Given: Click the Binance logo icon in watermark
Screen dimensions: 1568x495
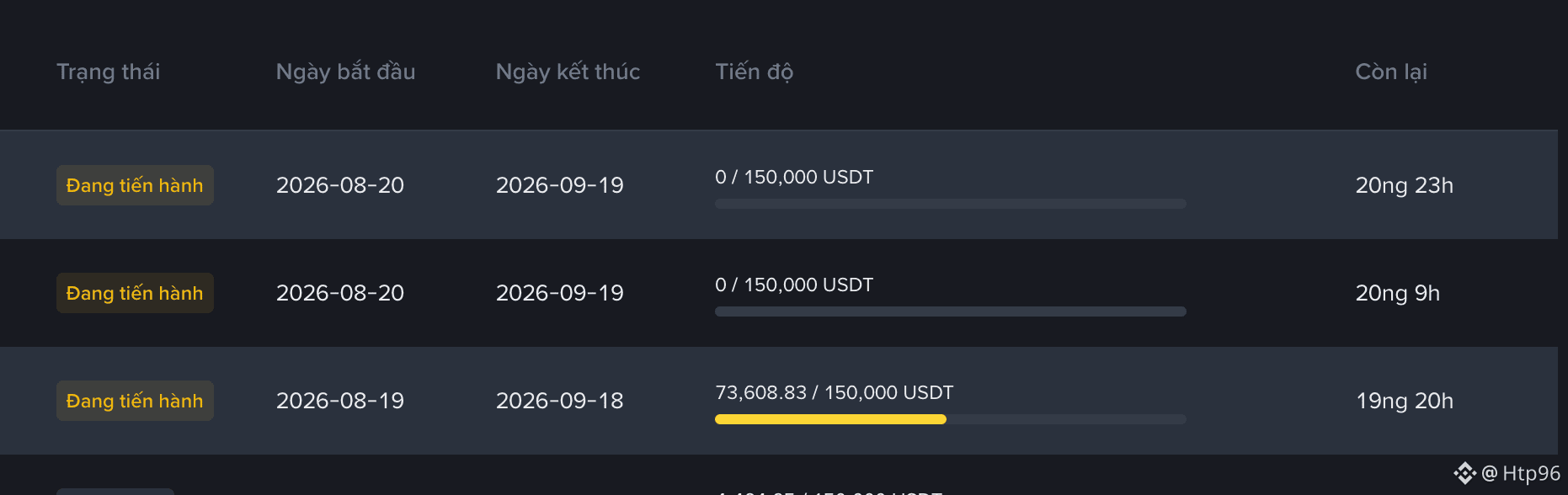Looking at the screenshot, I should coord(1465,473).
